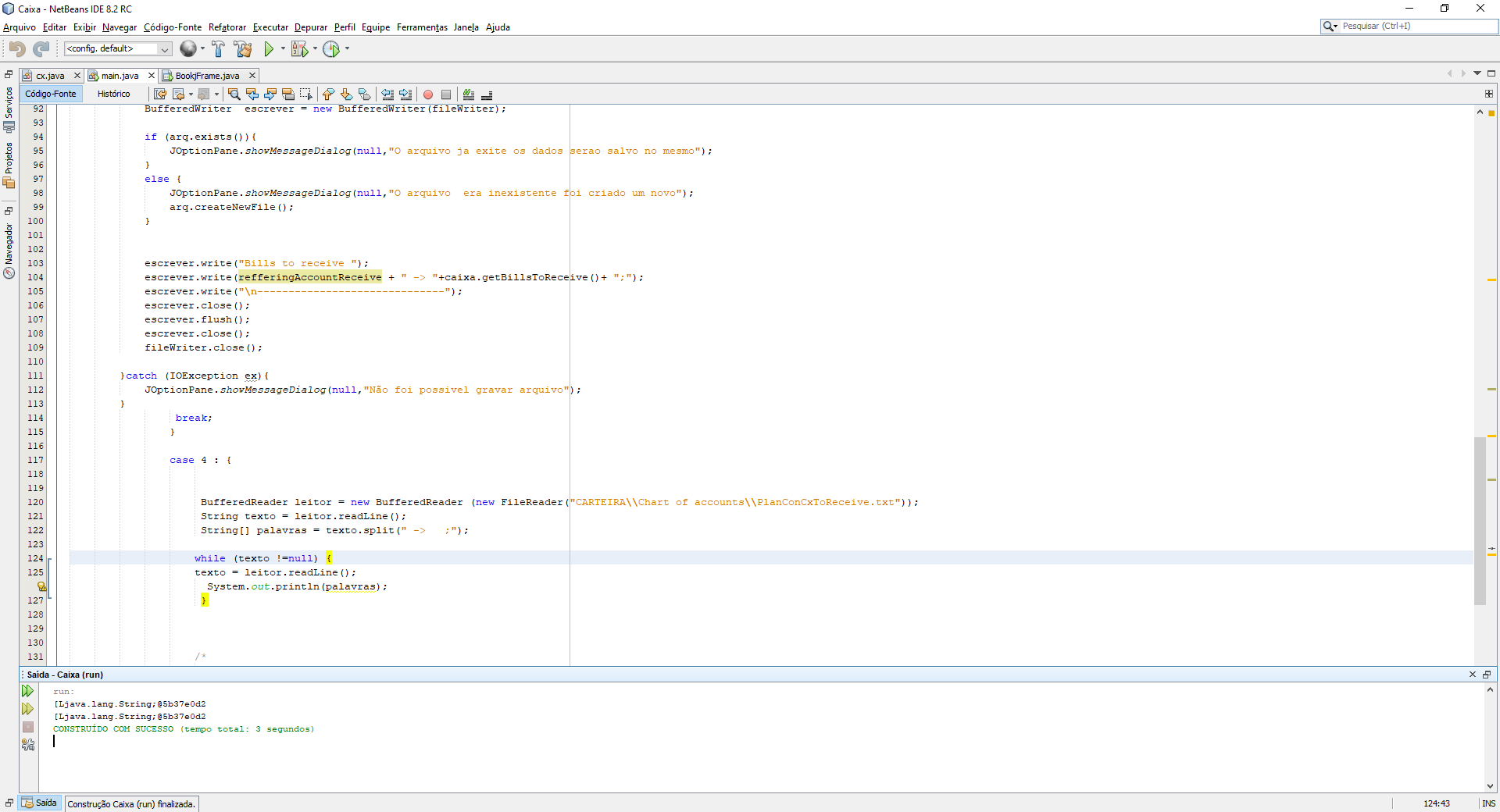Click the Find Selection magnifier icon
Viewport: 1500px width, 812px height.
point(234,94)
